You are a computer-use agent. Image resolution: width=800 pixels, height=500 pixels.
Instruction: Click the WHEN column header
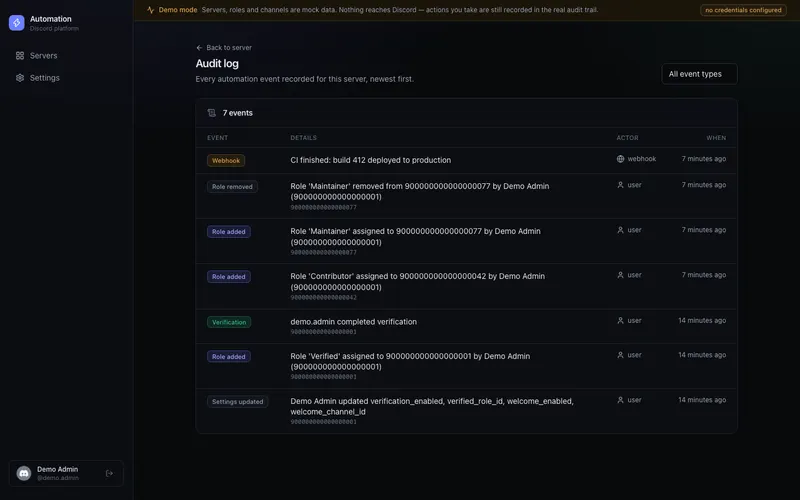(x=716, y=138)
